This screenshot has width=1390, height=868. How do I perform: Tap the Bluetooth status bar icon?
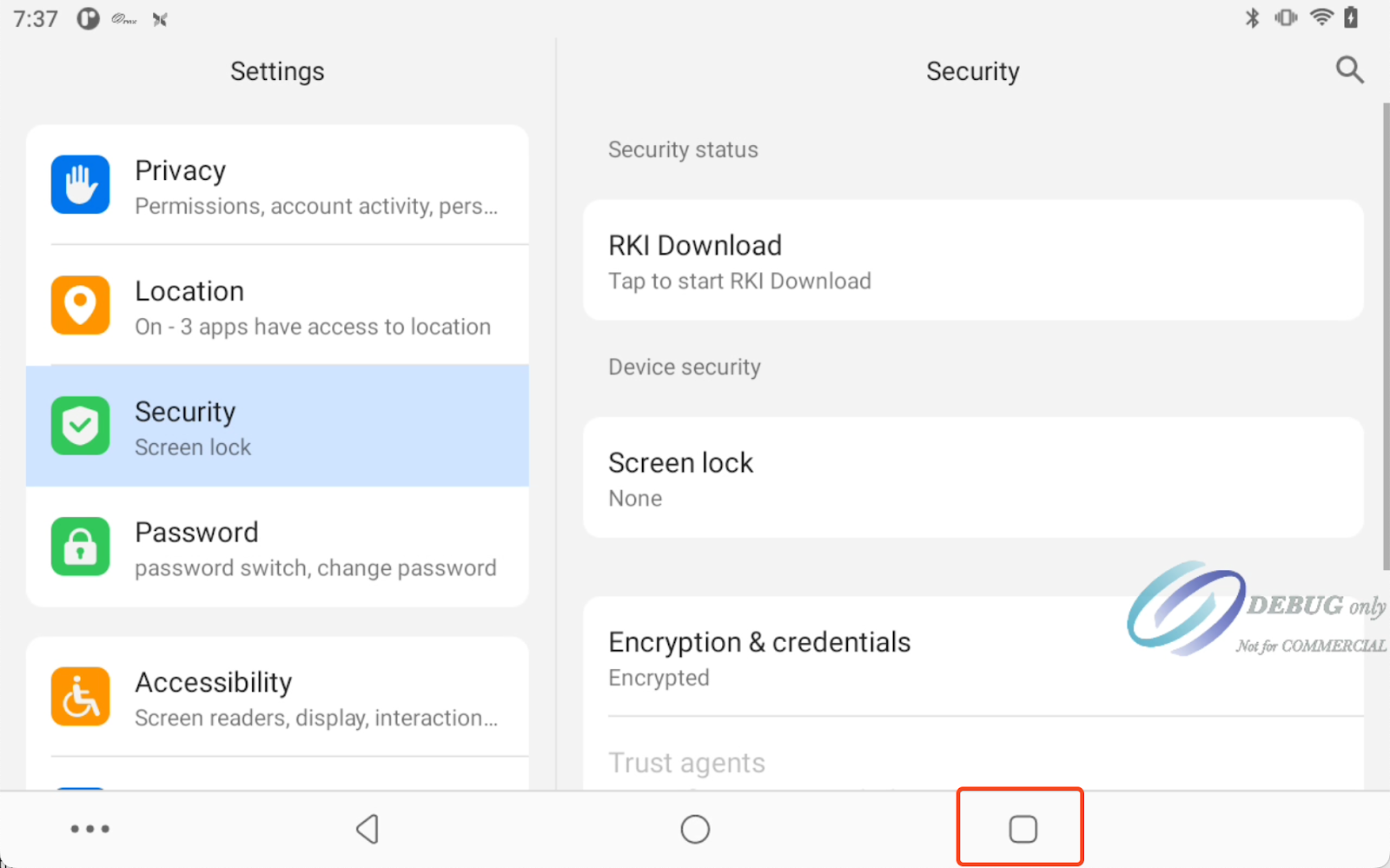[1252, 18]
